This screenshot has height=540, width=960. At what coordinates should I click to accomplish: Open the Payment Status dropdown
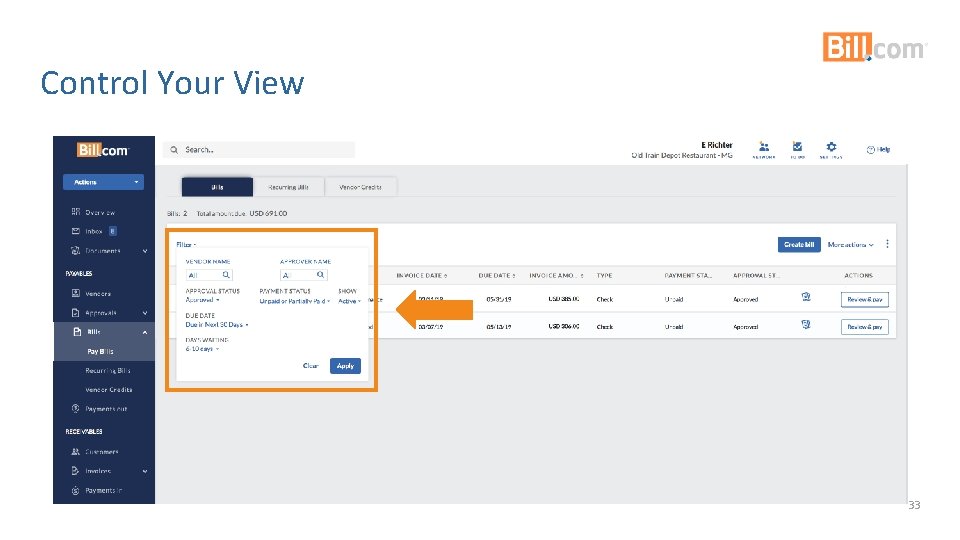[294, 301]
